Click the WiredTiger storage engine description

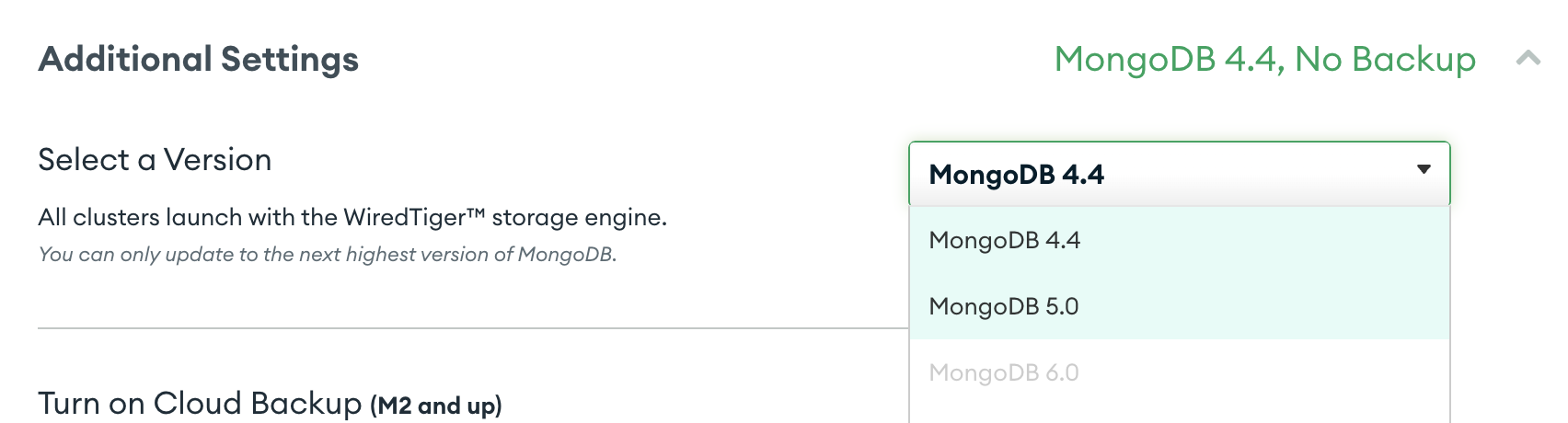point(352,218)
